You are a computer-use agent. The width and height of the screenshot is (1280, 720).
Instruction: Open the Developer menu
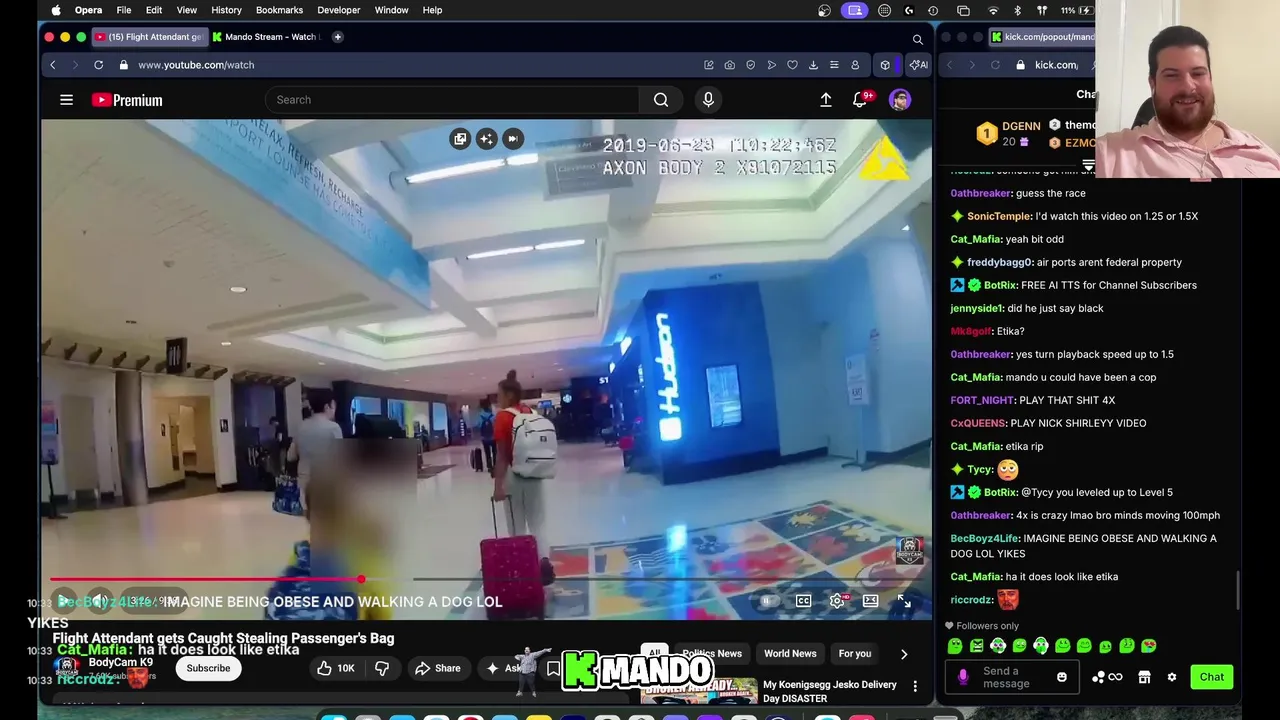339,10
